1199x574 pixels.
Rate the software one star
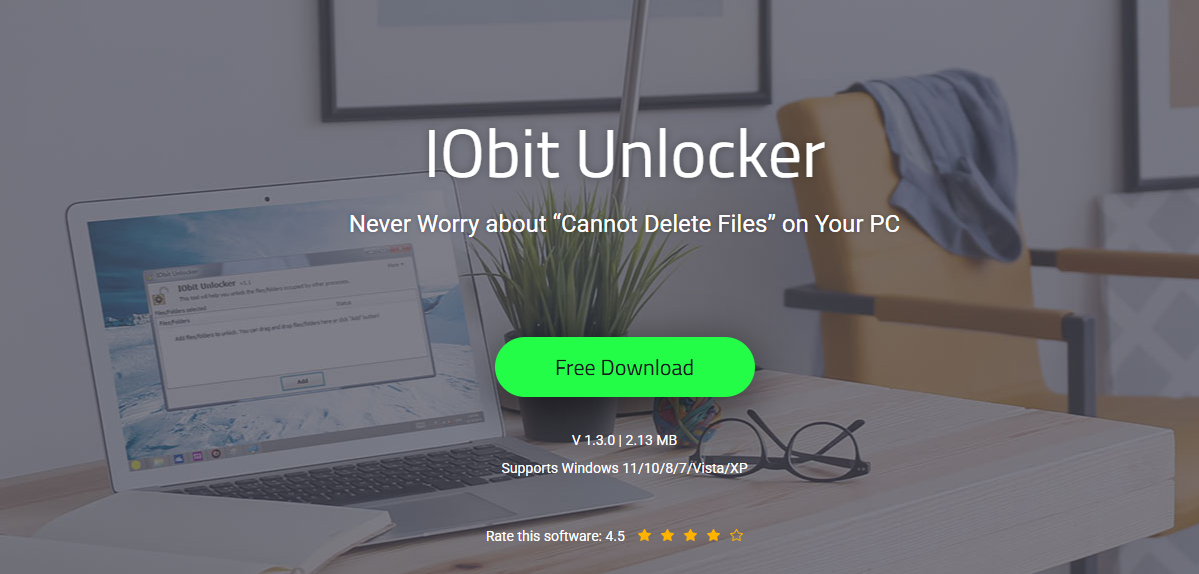(645, 536)
